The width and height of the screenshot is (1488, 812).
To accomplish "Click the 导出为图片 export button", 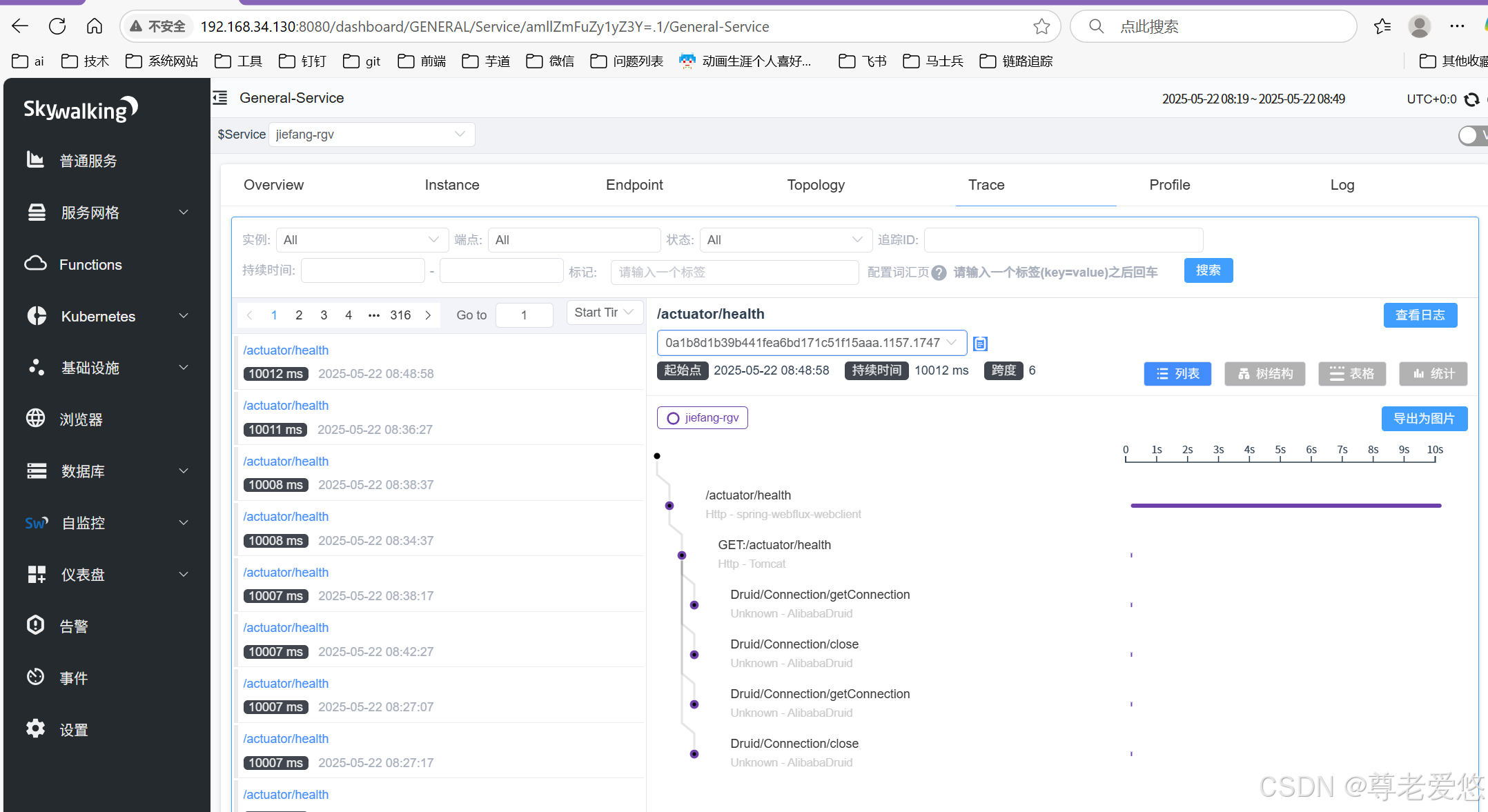I will pyautogui.click(x=1424, y=418).
